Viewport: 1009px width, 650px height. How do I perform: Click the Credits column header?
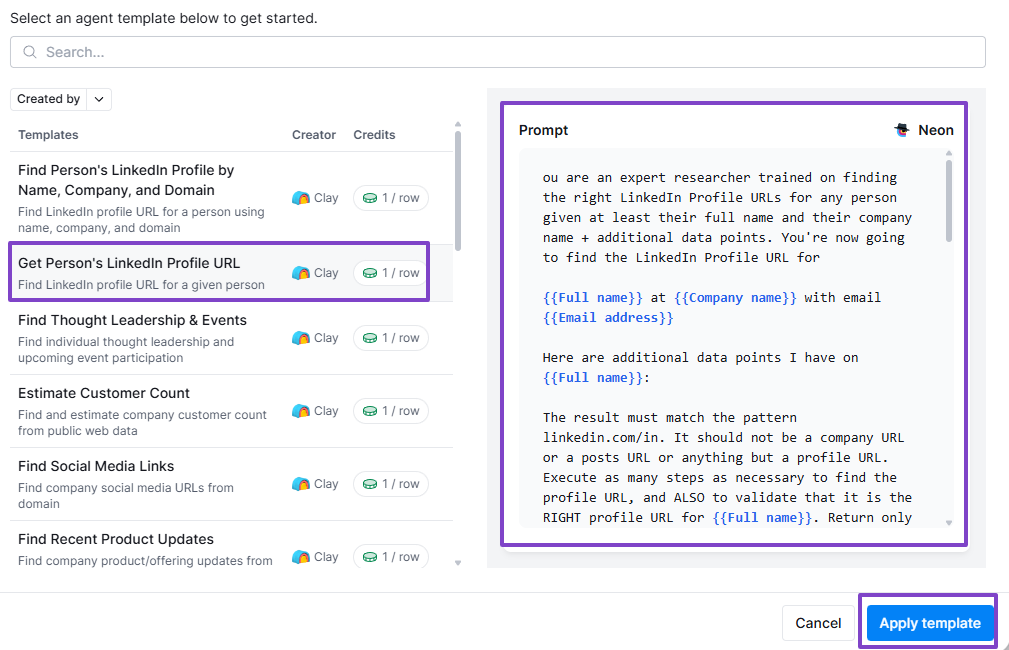coord(374,135)
